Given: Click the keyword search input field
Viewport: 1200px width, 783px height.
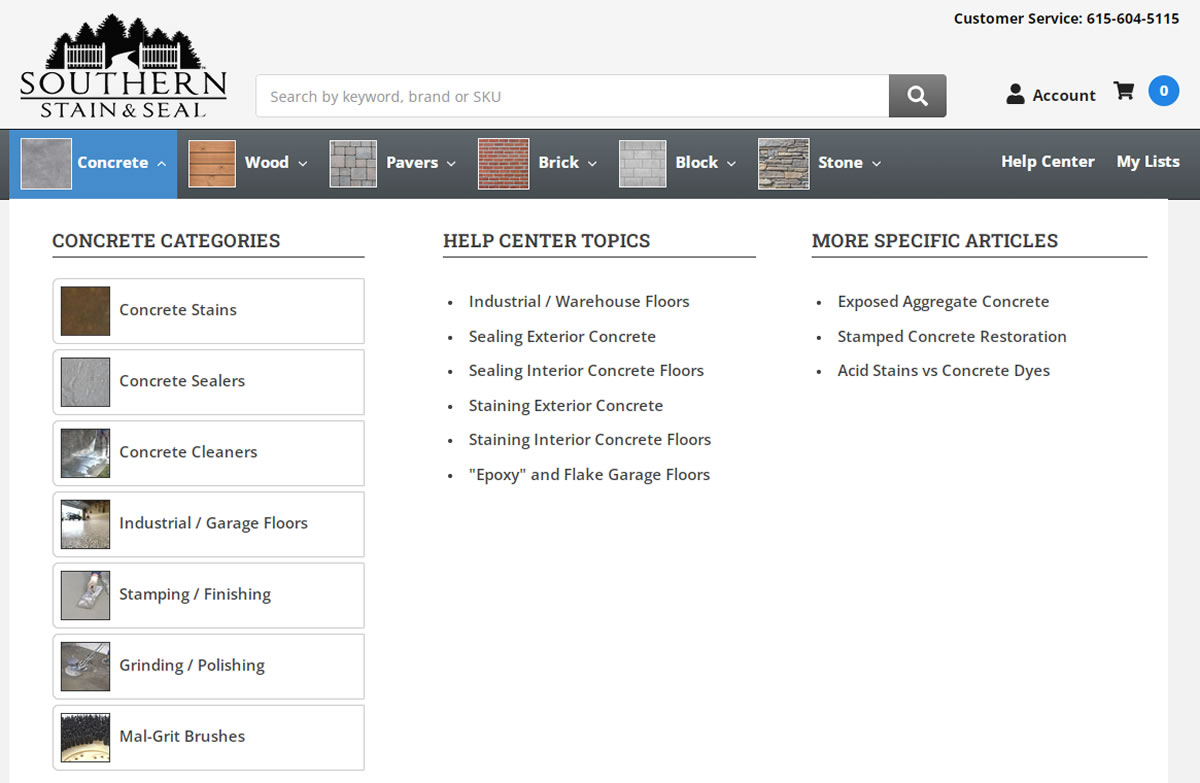Looking at the screenshot, I should coord(572,97).
